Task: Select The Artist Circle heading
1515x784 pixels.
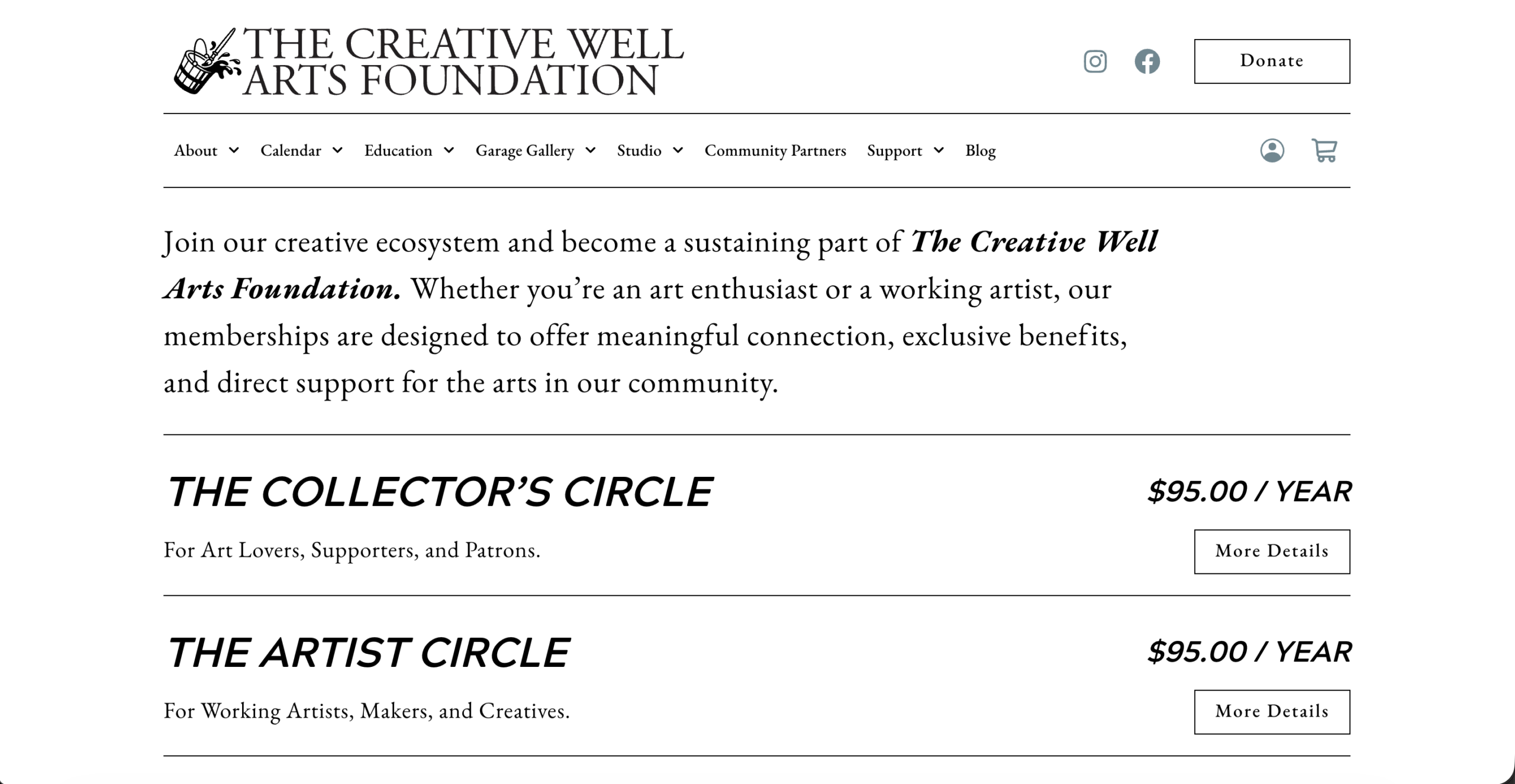Action: pyautogui.click(x=368, y=653)
